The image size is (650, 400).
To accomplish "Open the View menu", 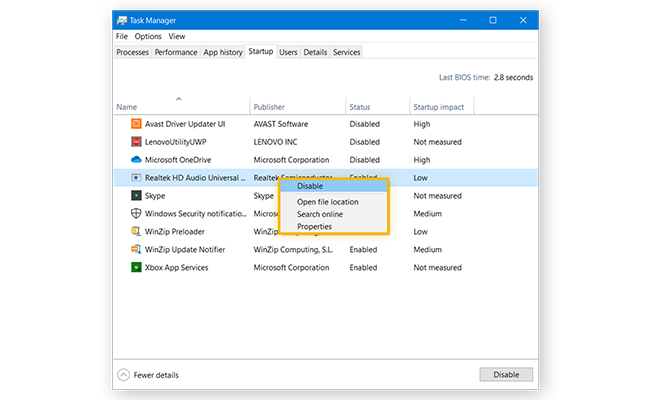I will point(177,36).
